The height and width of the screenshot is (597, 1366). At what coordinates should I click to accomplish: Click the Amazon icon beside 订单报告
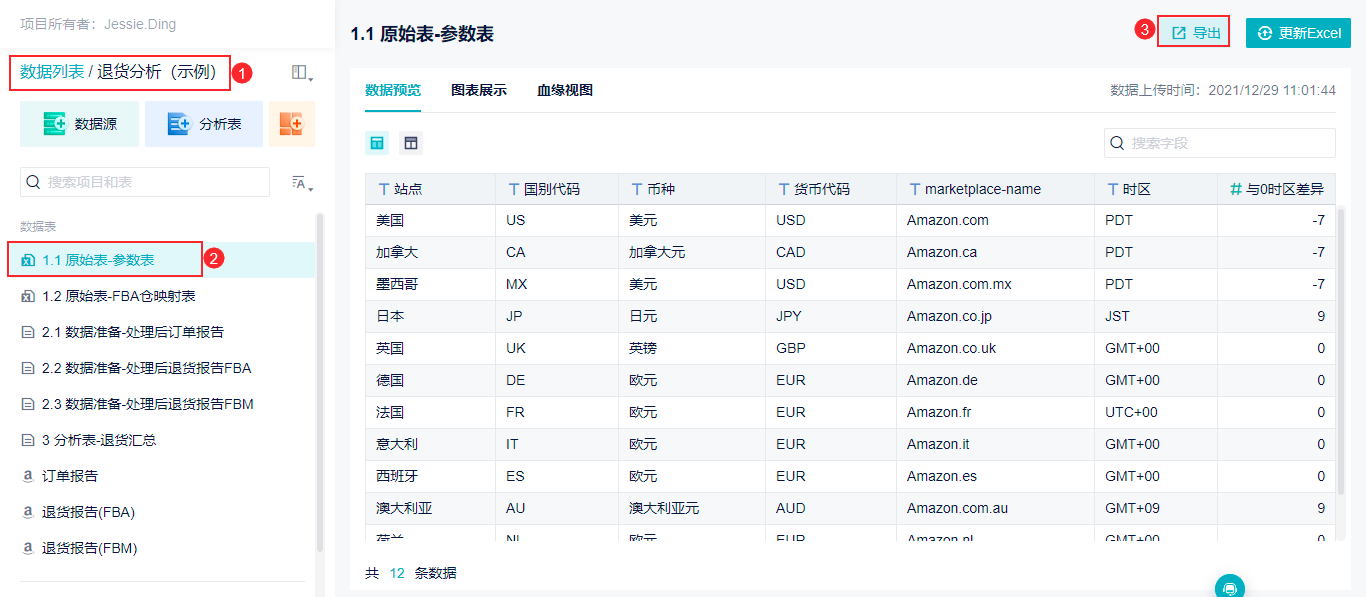point(28,476)
